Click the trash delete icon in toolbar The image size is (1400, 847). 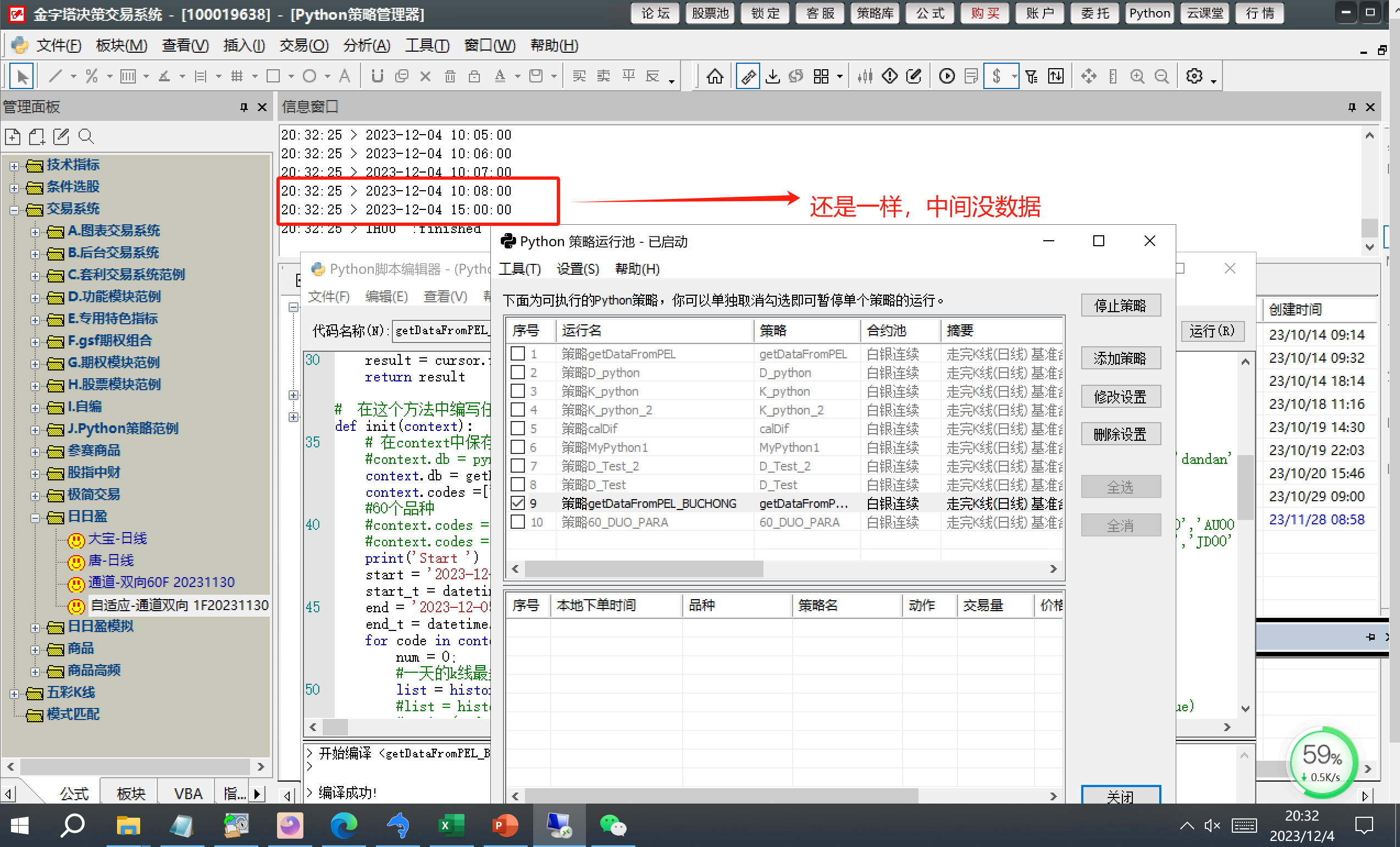pyautogui.click(x=450, y=75)
